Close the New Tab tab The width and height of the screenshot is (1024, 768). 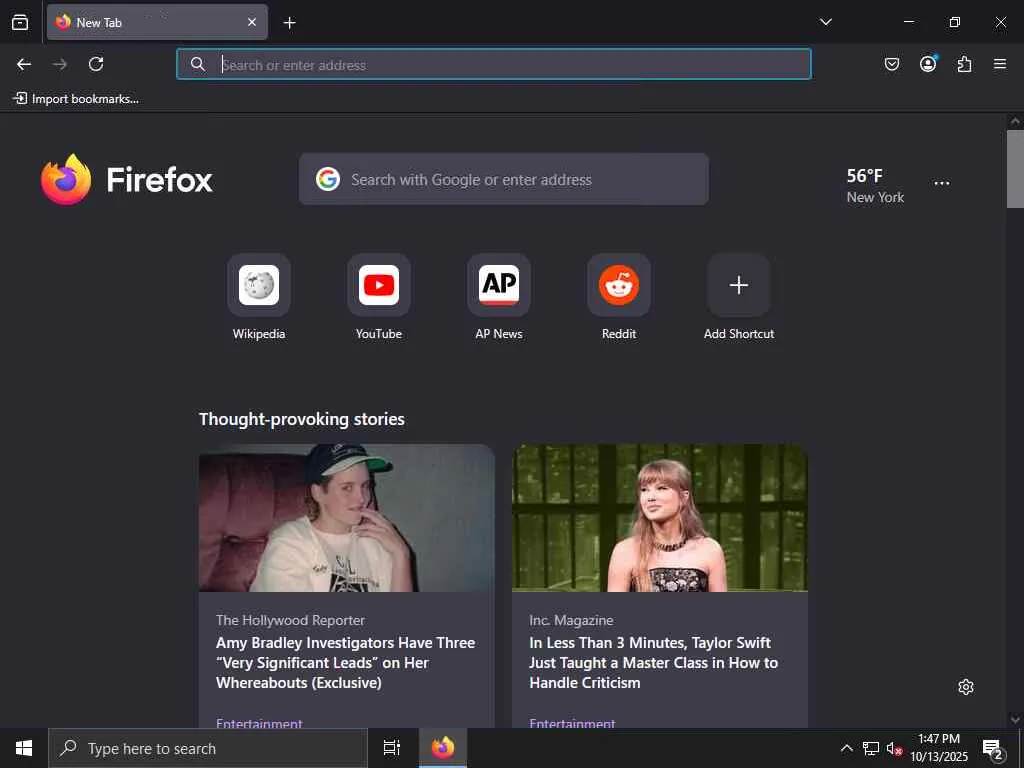point(251,22)
